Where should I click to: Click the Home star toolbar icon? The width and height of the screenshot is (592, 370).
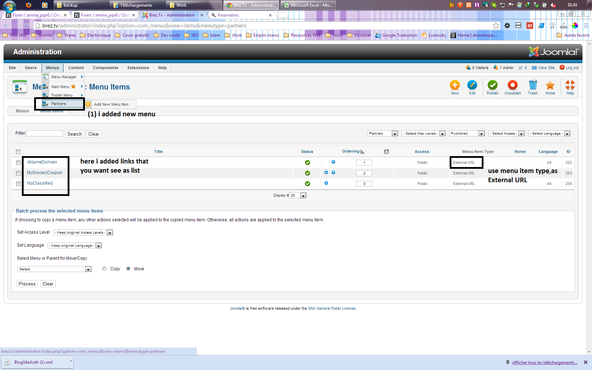tap(550, 85)
